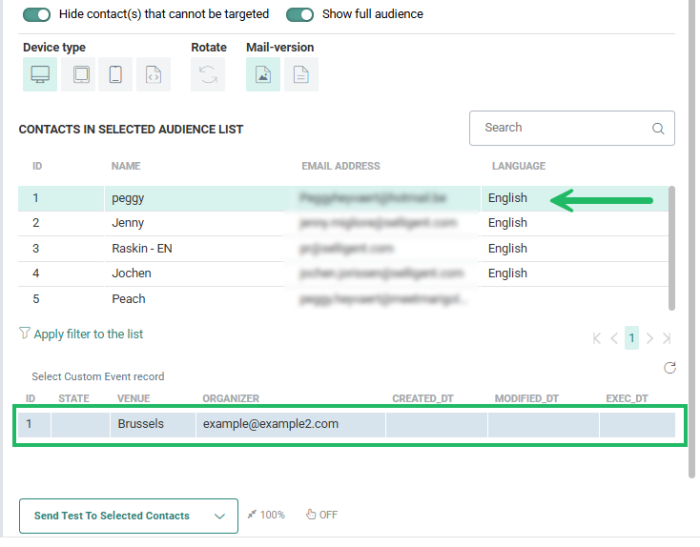
Task: Select the plain text mail-version icon
Action: coord(300,75)
